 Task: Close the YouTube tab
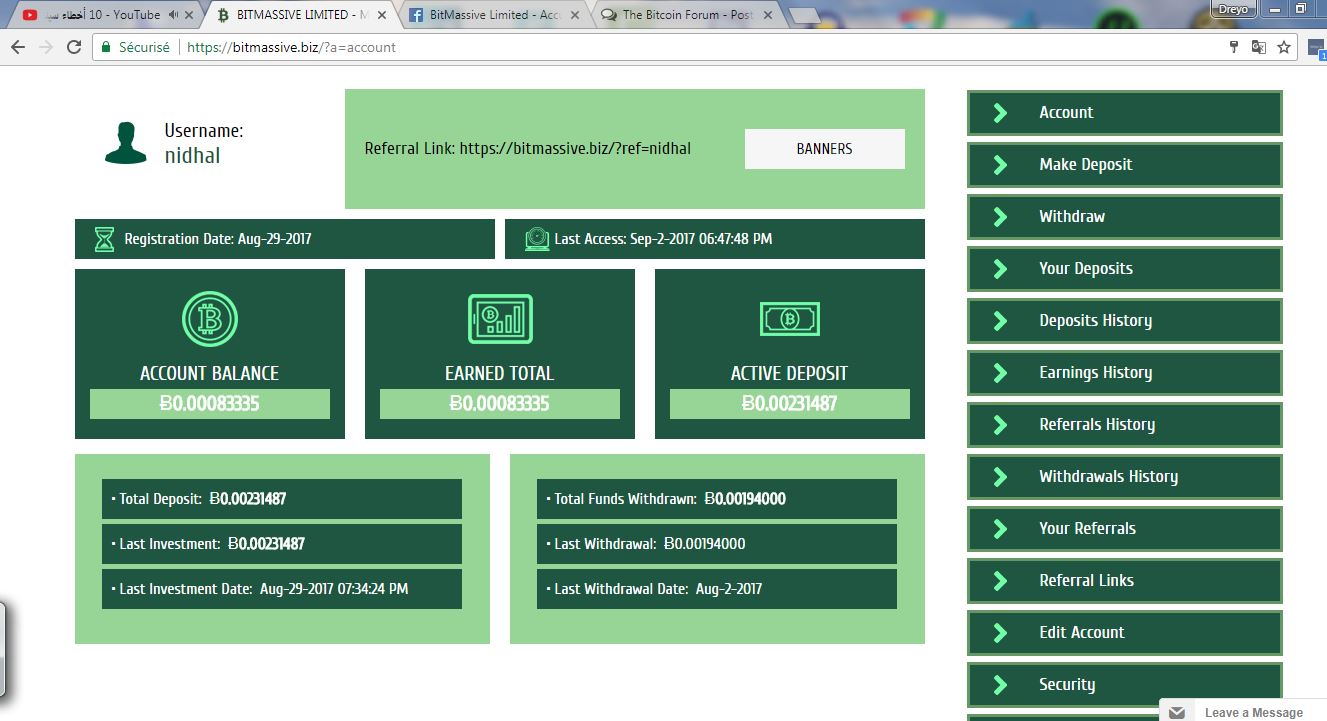[189, 15]
